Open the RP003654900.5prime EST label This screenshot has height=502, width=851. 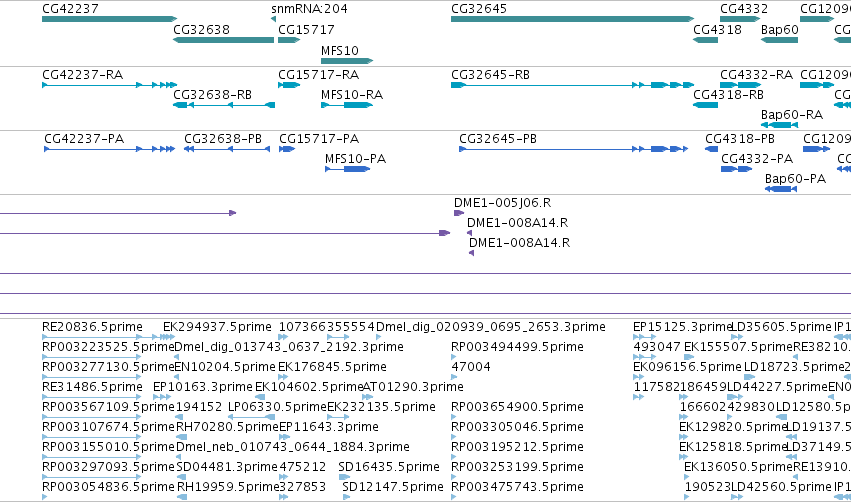pyautogui.click(x=517, y=407)
